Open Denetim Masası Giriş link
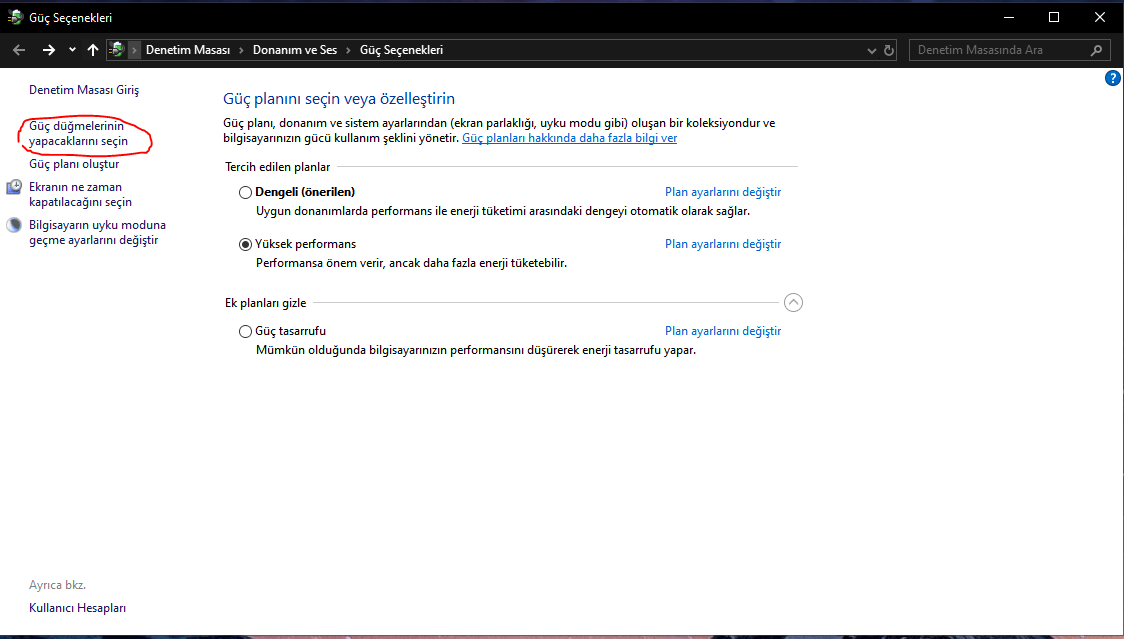The image size is (1124, 639). click(x=84, y=90)
